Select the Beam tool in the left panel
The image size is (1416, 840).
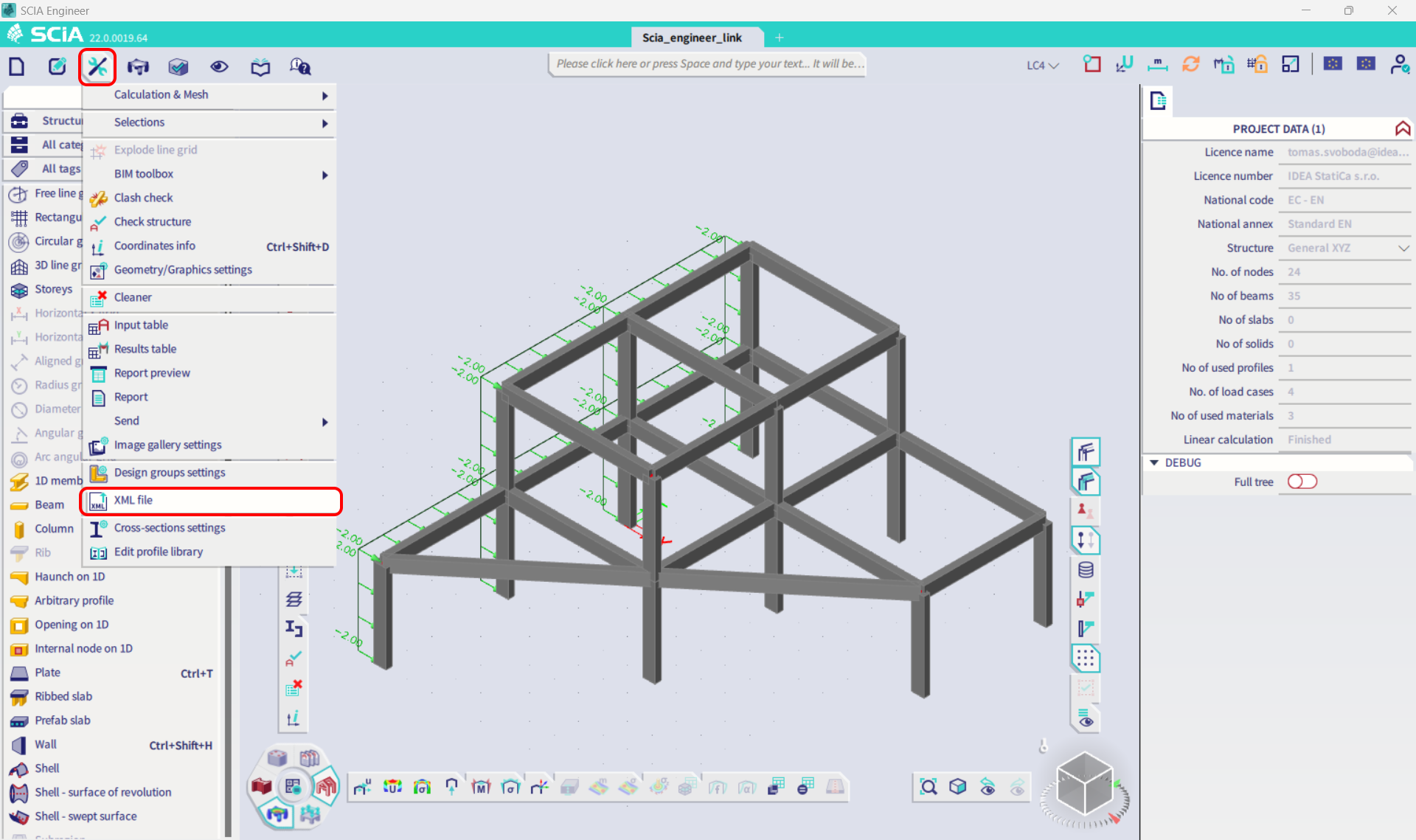pos(49,504)
